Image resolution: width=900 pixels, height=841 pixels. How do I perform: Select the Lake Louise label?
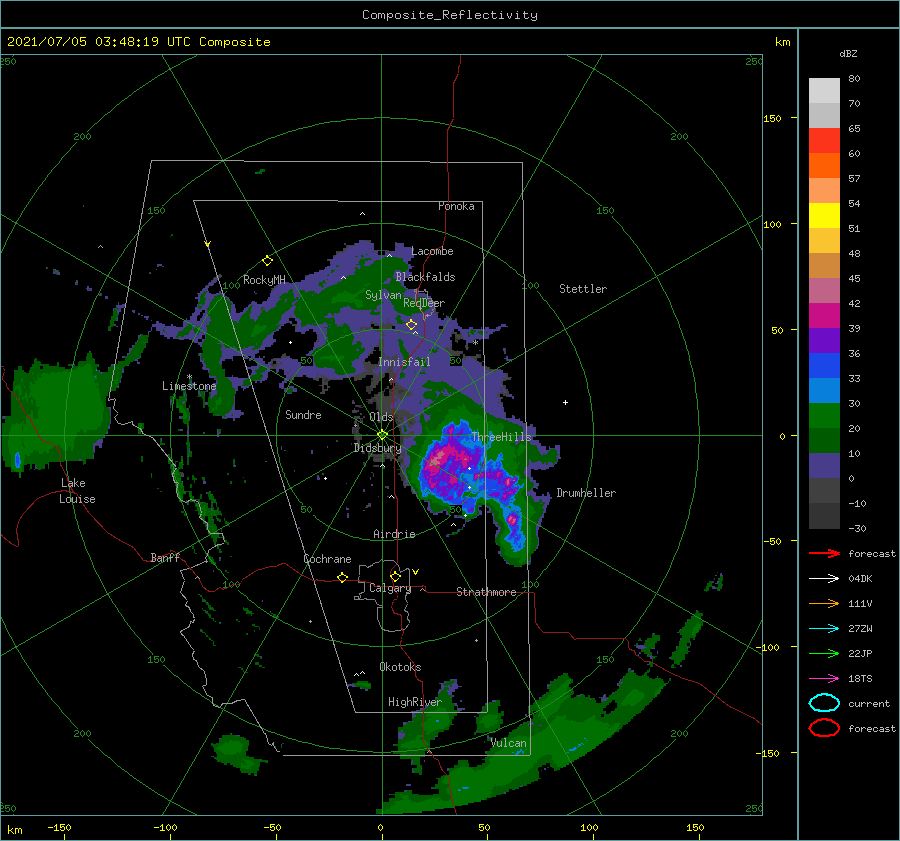point(77,491)
